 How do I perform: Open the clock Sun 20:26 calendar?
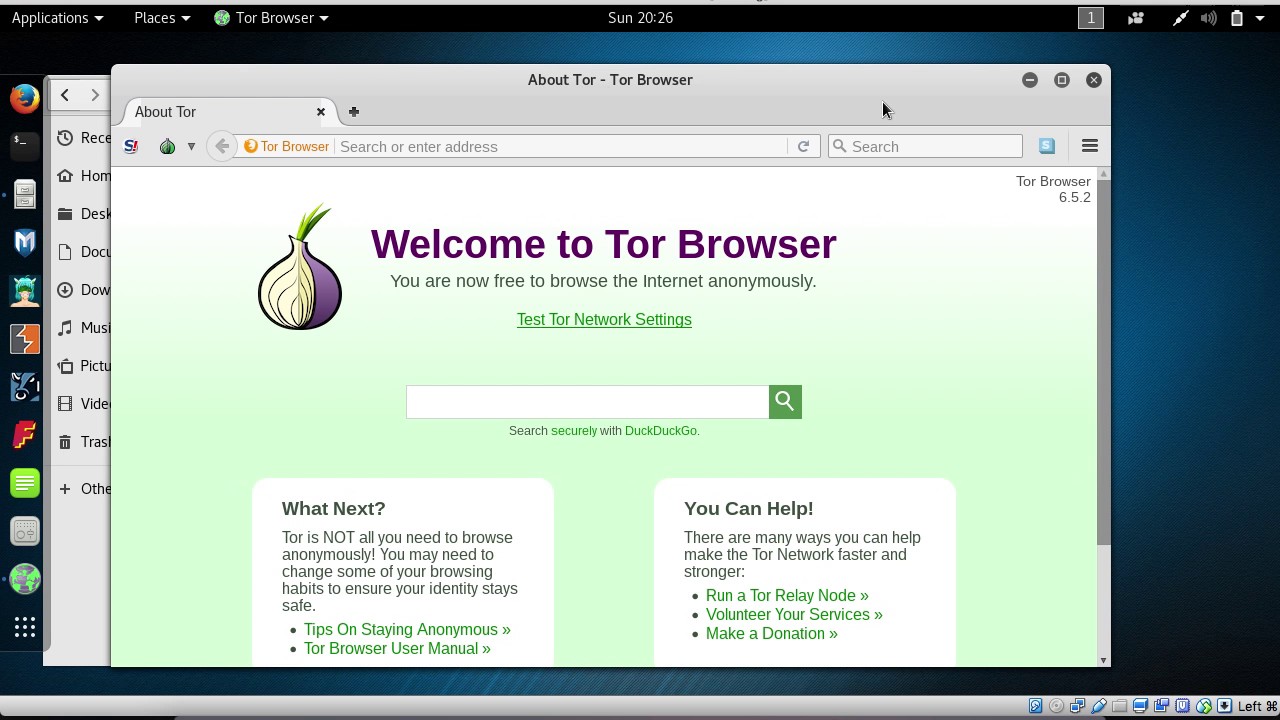pyautogui.click(x=640, y=18)
